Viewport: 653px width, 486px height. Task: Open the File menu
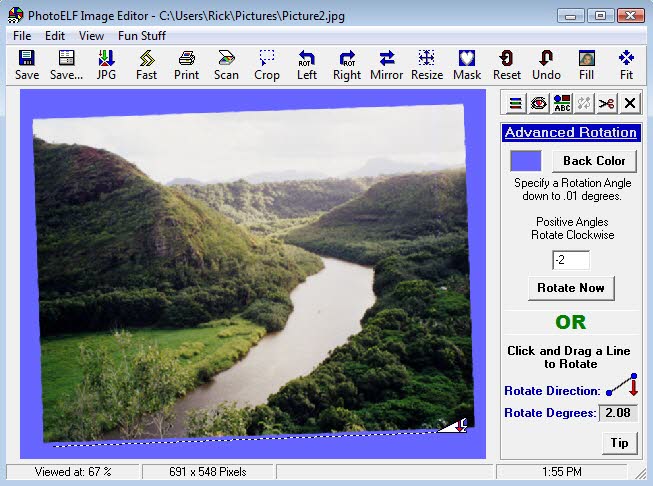tap(22, 36)
